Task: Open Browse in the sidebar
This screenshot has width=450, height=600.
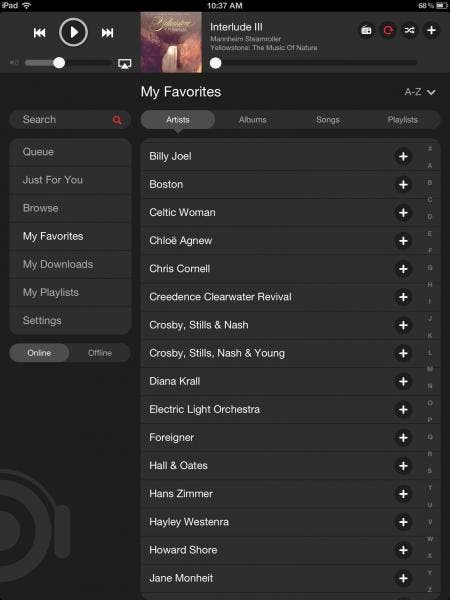Action: coord(70,208)
